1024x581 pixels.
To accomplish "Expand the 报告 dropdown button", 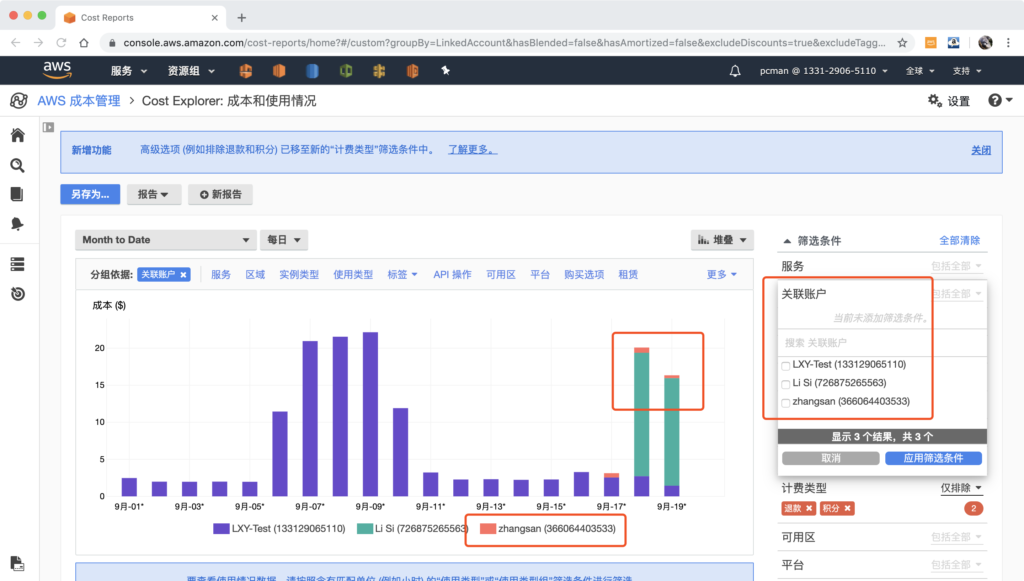I will [153, 195].
